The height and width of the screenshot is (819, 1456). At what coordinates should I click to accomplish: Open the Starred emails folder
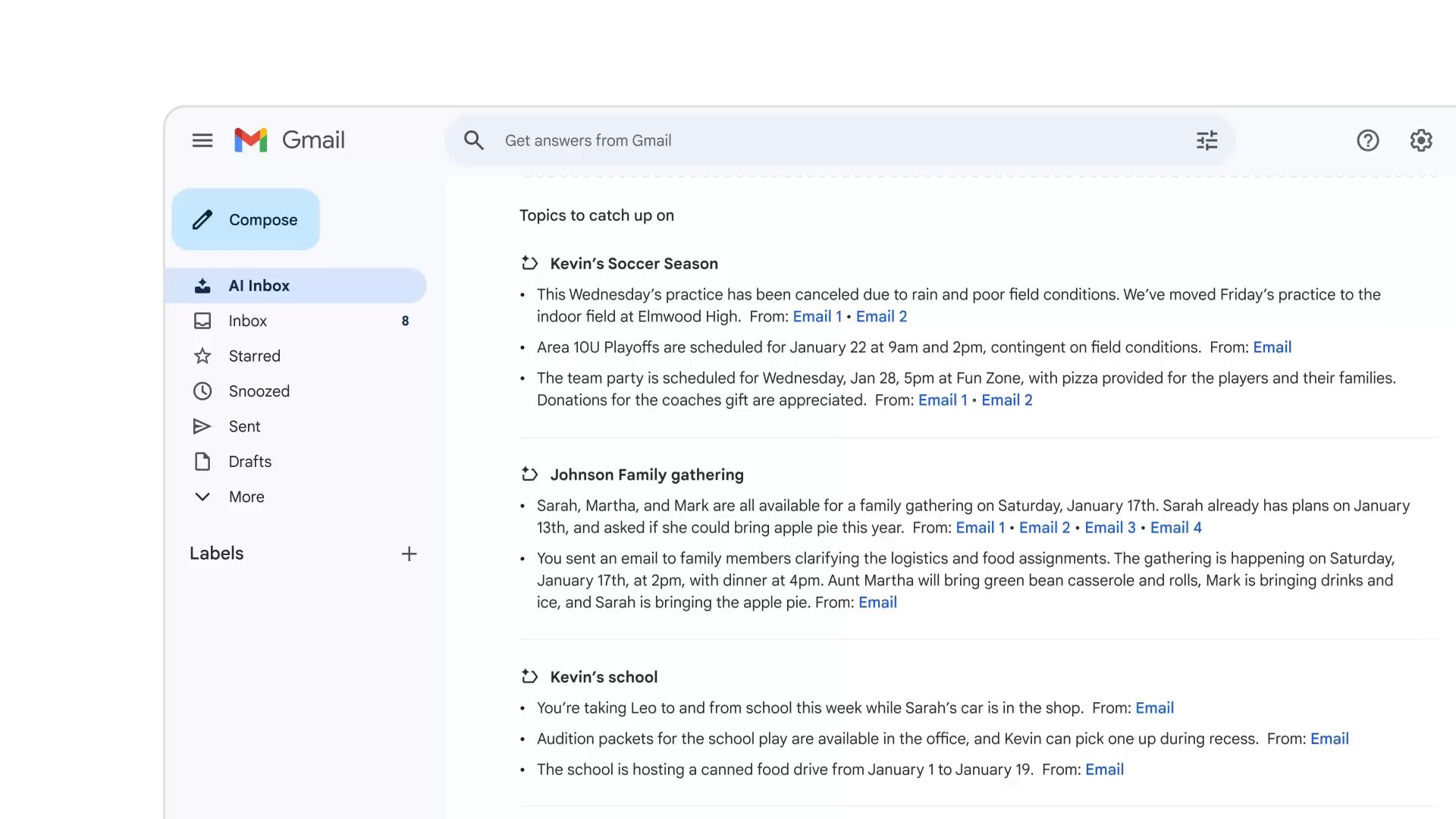pos(254,356)
